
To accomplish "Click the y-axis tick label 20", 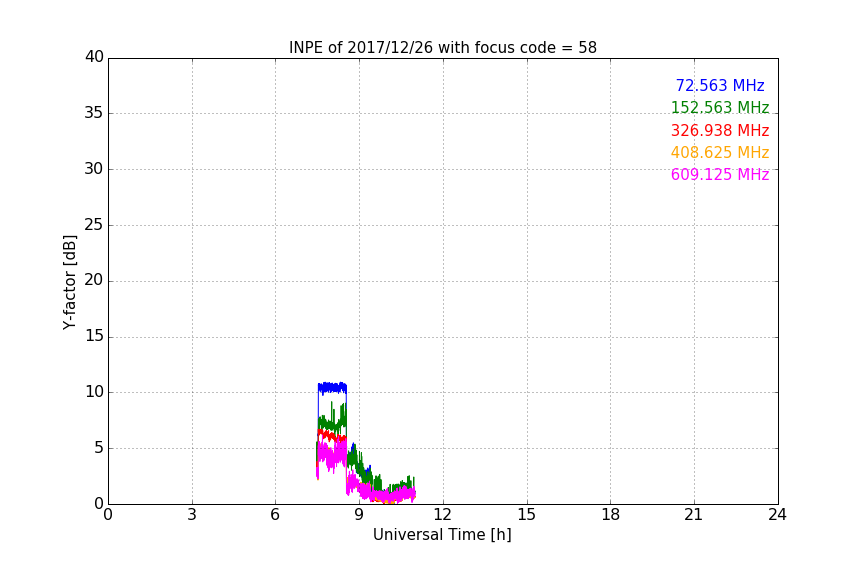I will pyautogui.click(x=94, y=280).
